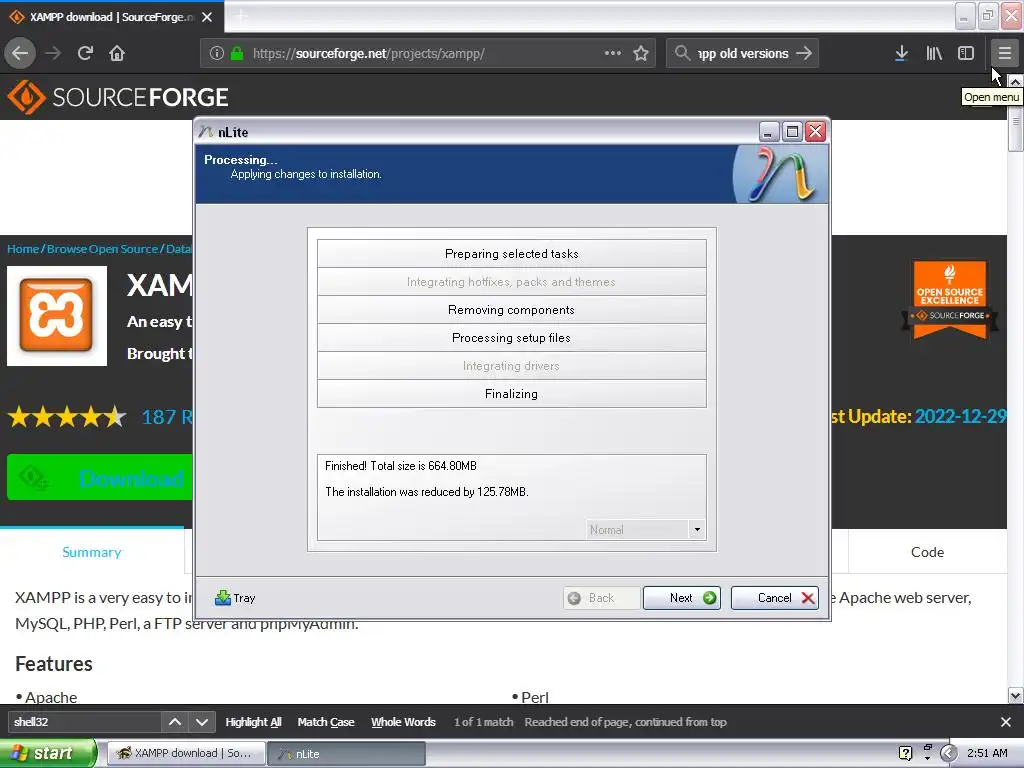
Task: Cancel the nLite wizard
Action: (775, 598)
